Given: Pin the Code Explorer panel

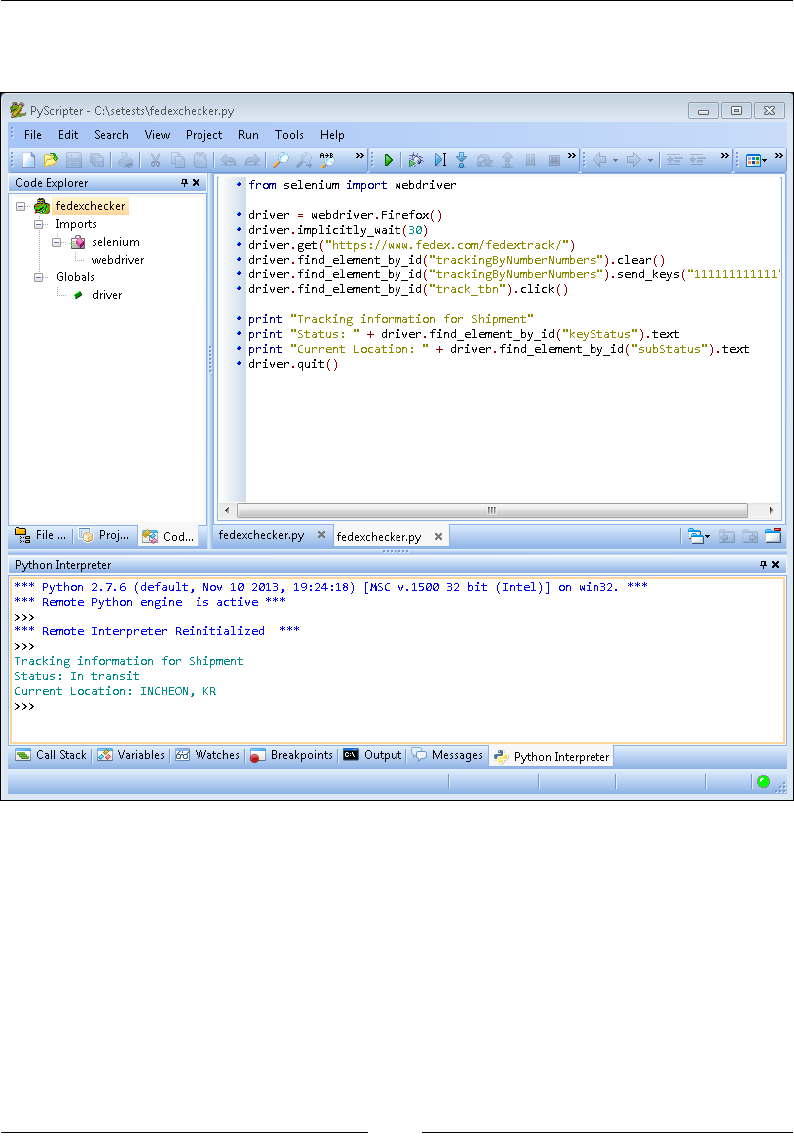Looking at the screenshot, I should coord(184,183).
